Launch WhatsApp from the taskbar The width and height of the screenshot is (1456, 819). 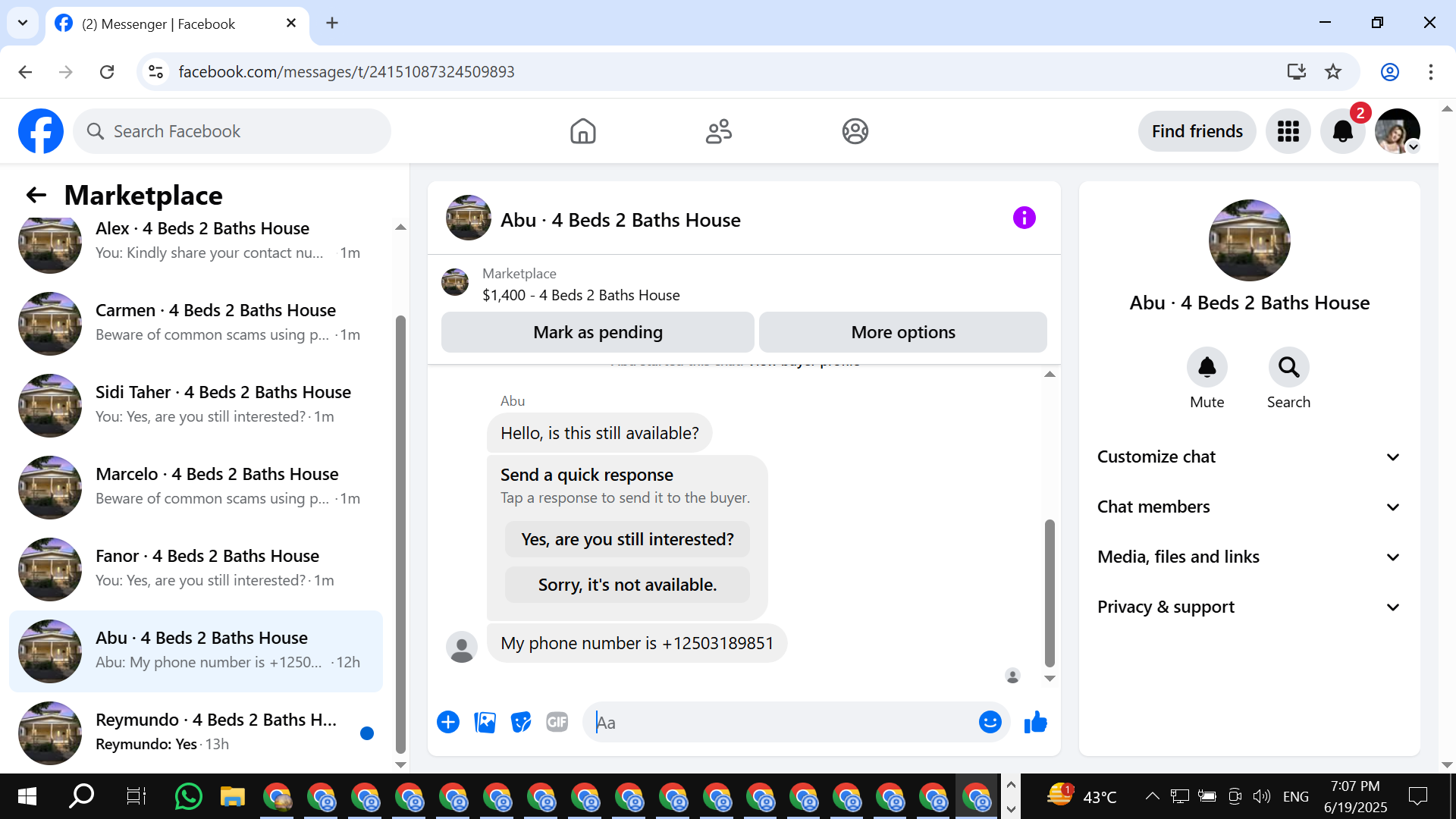point(188,796)
